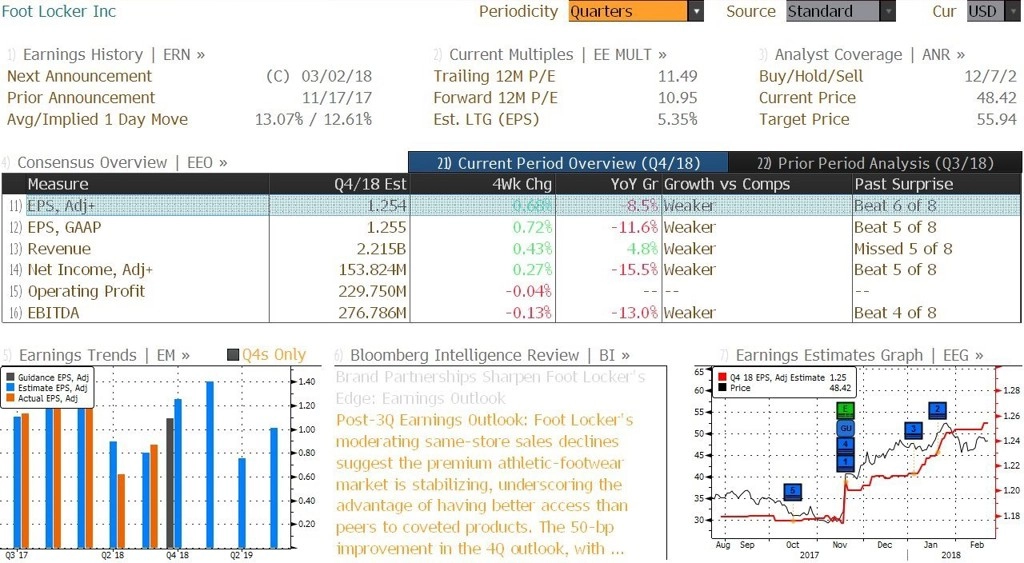
Task: Click the Foot Locker Inc security name
Action: pos(59,11)
